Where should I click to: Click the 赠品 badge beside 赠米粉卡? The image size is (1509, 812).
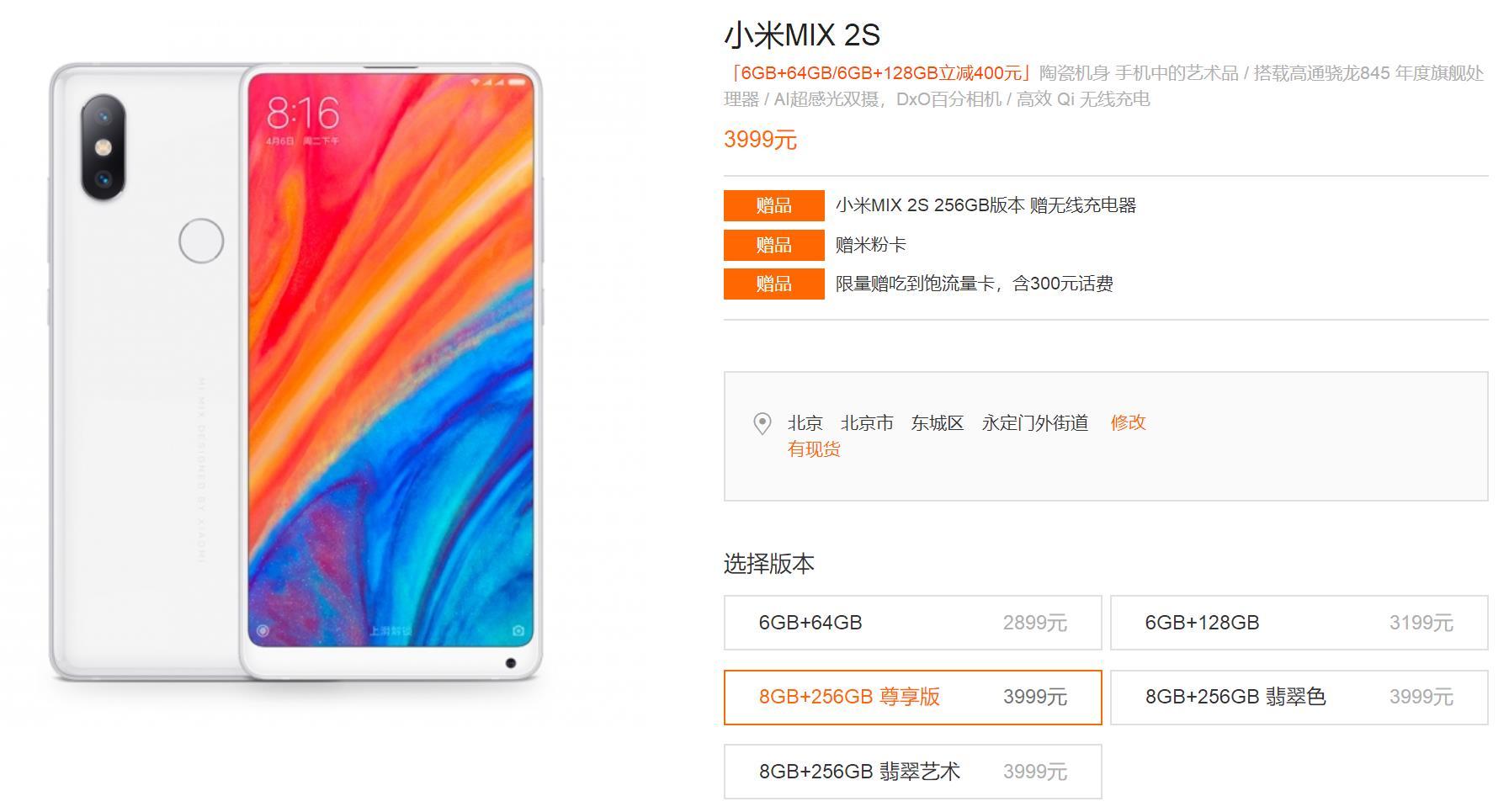point(773,245)
